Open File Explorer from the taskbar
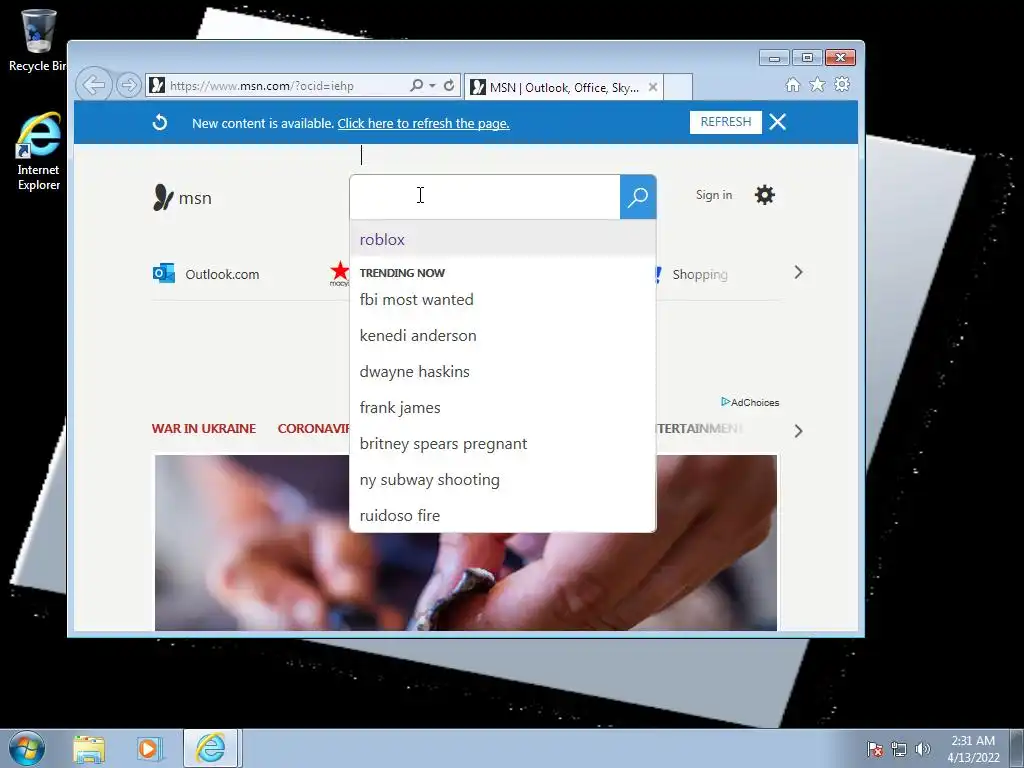Viewport: 1024px width, 768px height. point(89,749)
